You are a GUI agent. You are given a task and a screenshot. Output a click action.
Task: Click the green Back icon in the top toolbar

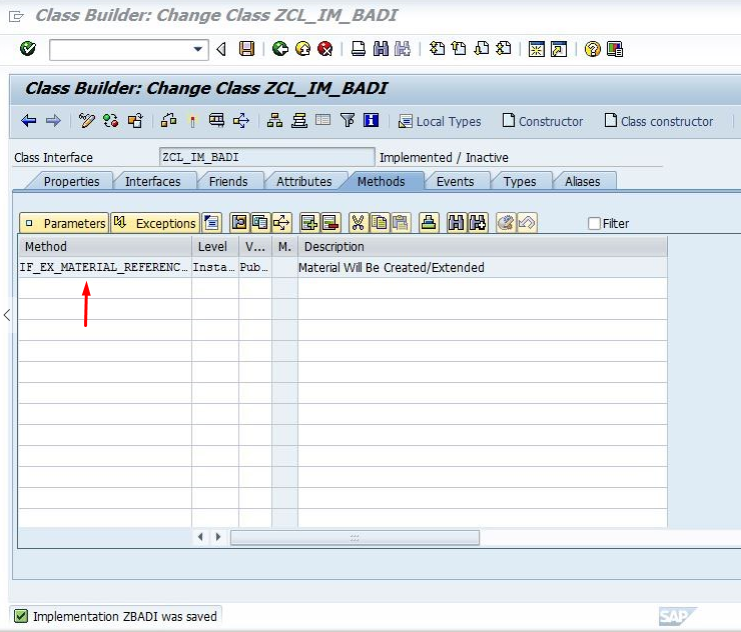pos(280,49)
